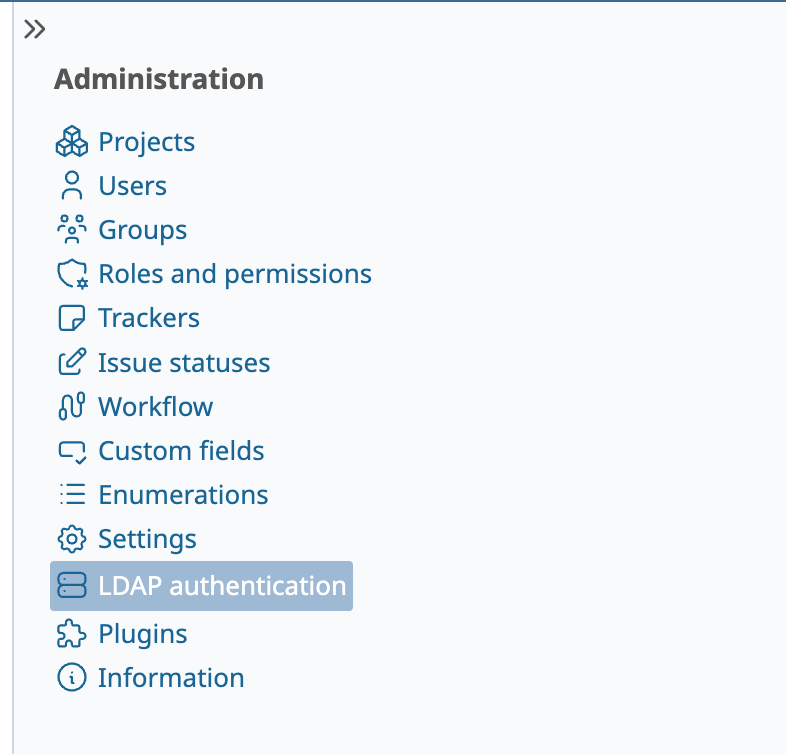
Task: Click the Information circle icon
Action: [72, 678]
